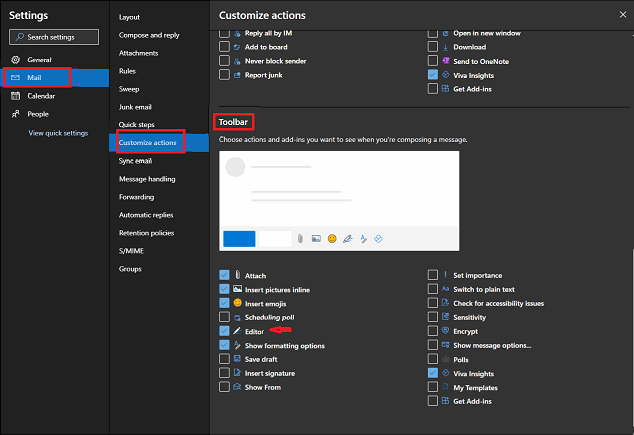Check the Set importance checkbox

433,275
